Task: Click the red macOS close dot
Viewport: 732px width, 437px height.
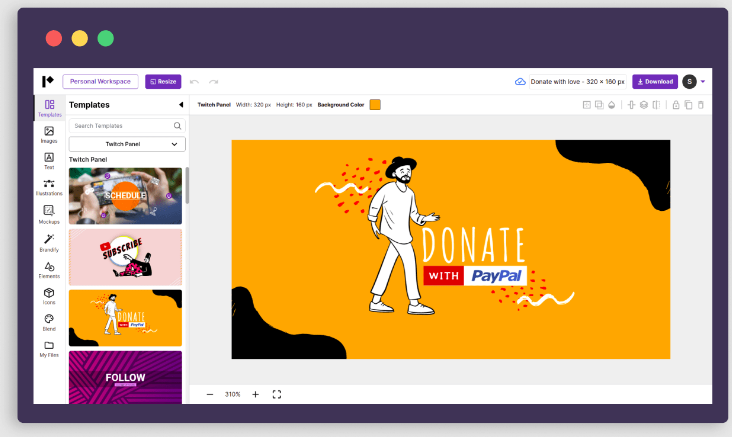Action: [x=54, y=38]
